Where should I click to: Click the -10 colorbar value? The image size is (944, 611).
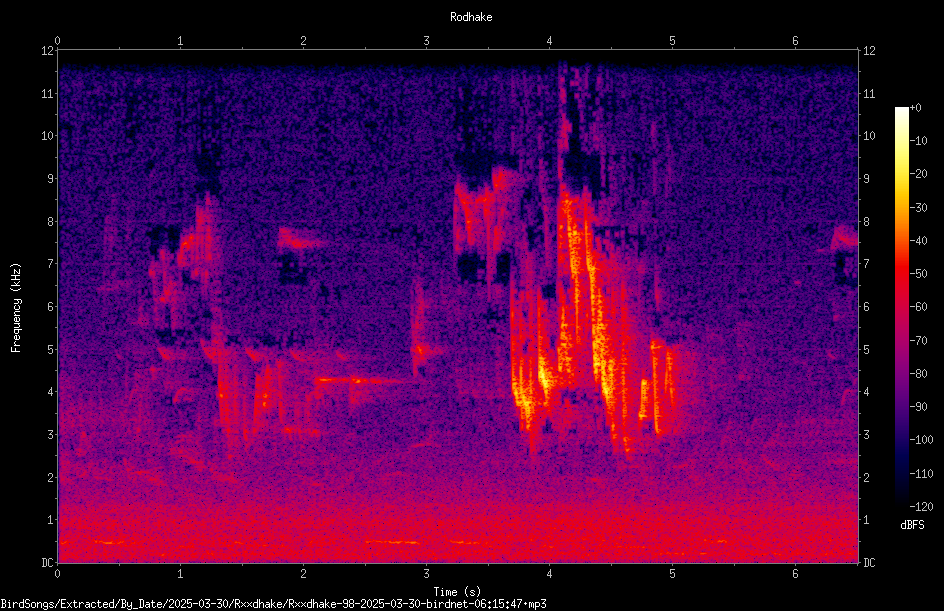click(x=918, y=141)
